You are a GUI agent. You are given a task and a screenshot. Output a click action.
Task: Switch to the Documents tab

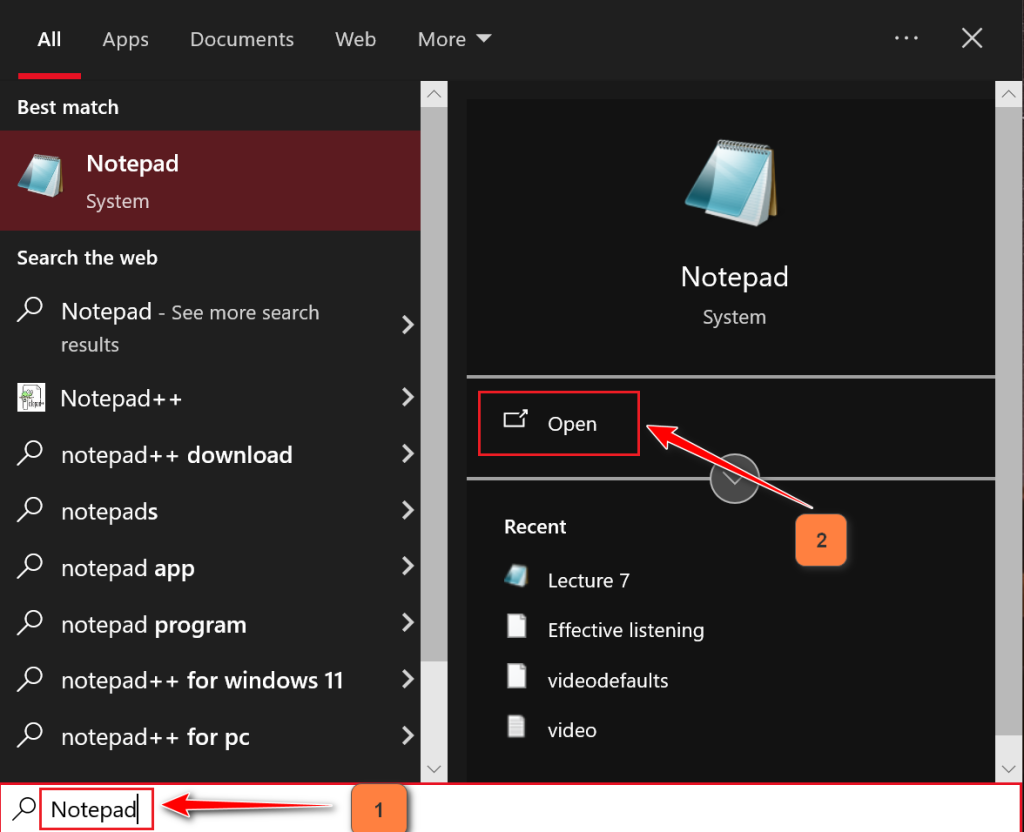242,40
